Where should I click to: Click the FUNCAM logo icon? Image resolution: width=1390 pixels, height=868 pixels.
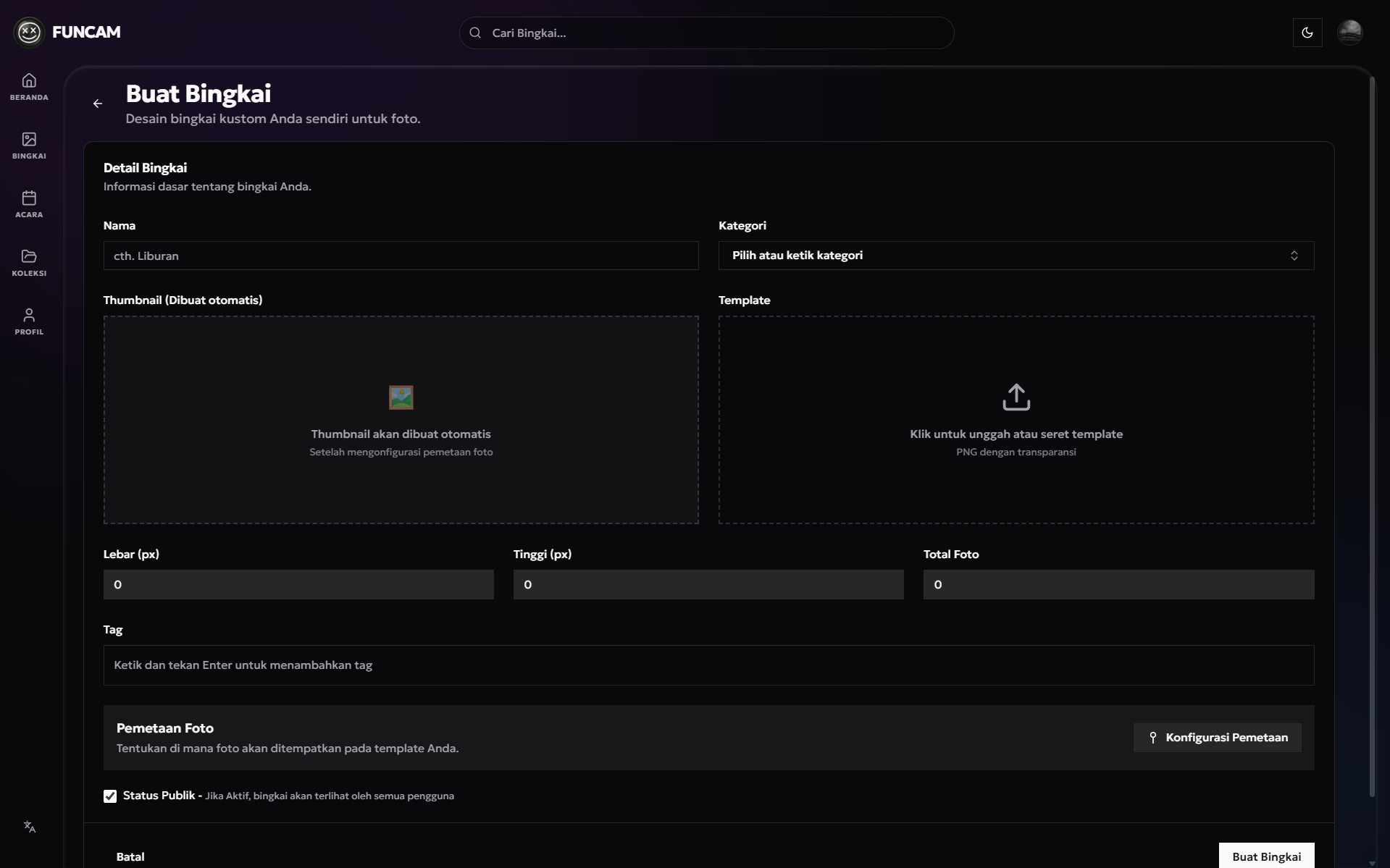click(29, 32)
